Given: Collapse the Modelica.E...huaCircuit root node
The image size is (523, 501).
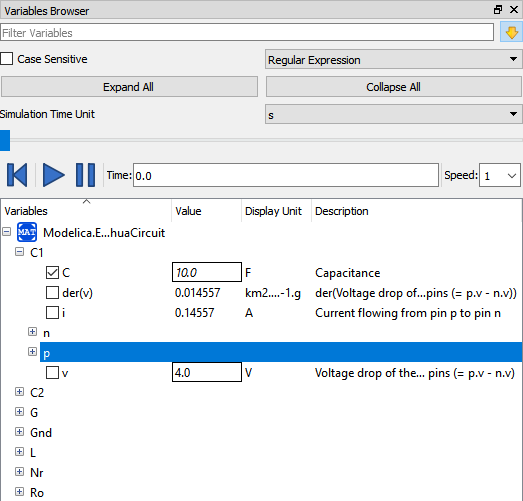Looking at the screenshot, I should coord(7,232).
